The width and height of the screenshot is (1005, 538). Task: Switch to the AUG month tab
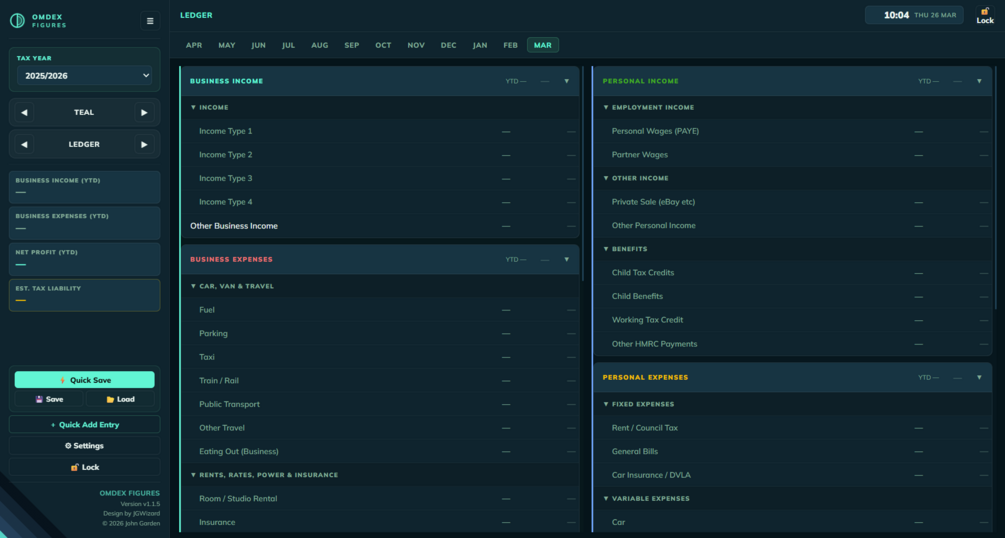320,45
